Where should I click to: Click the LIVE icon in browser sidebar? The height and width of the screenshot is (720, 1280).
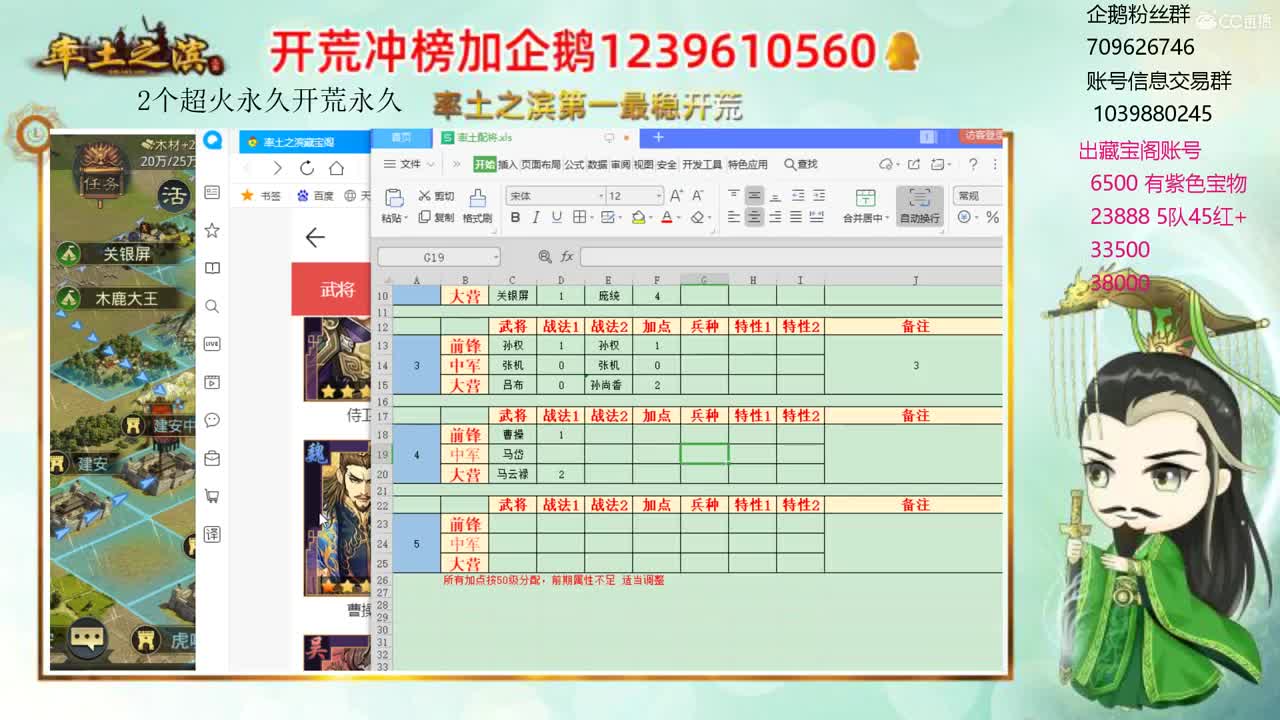[212, 344]
